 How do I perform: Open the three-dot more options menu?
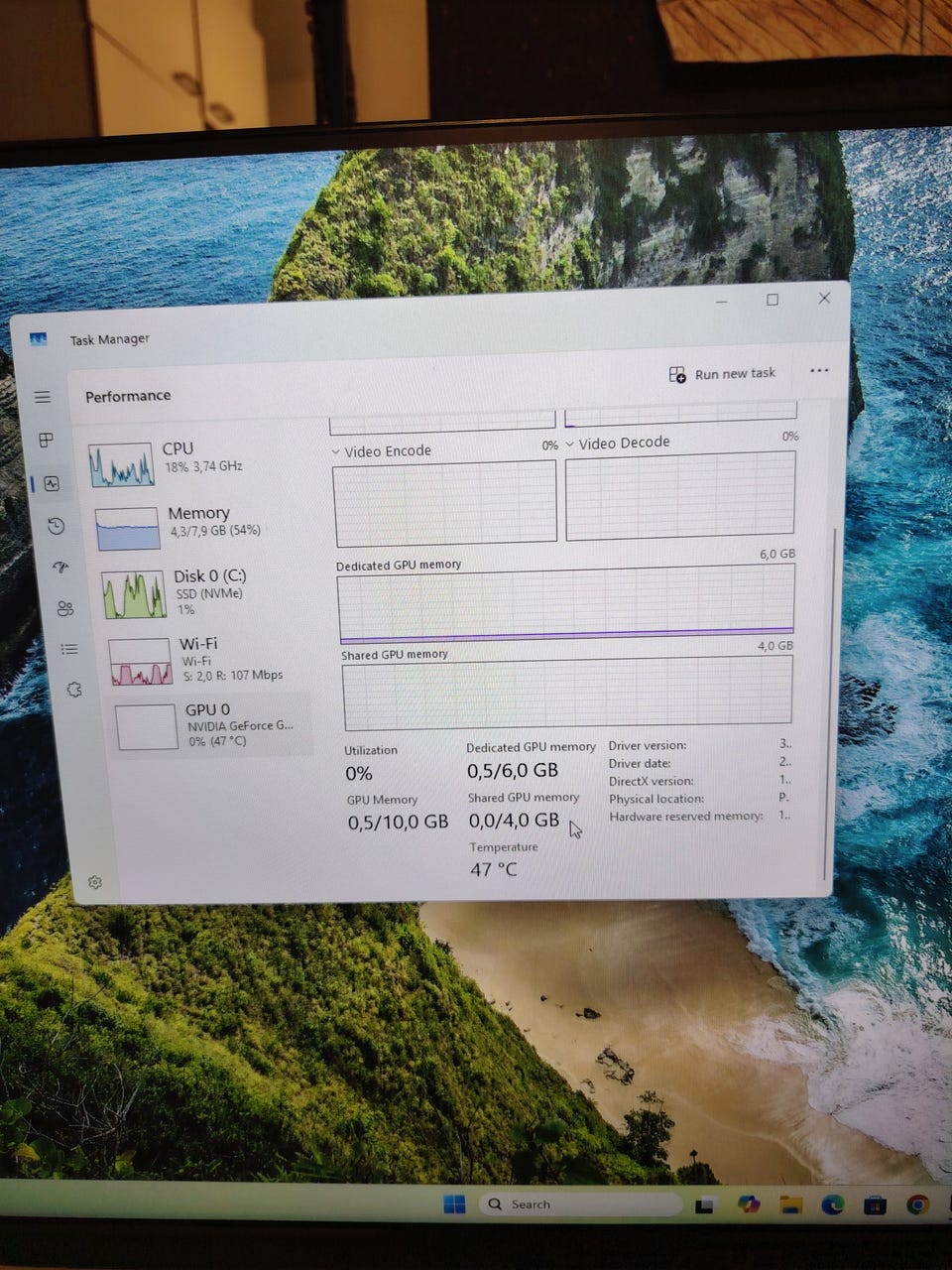(819, 370)
